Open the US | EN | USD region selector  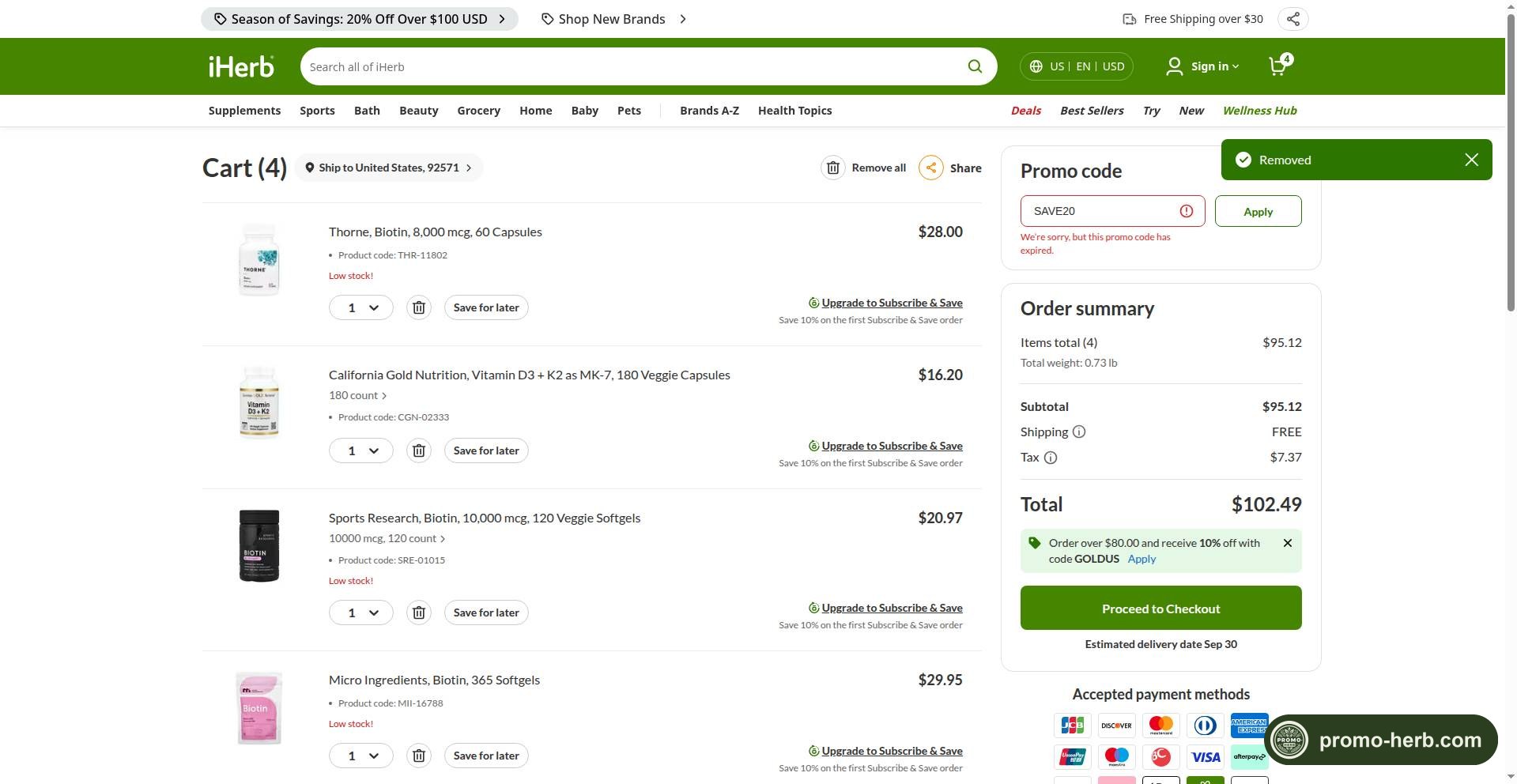coord(1077,66)
